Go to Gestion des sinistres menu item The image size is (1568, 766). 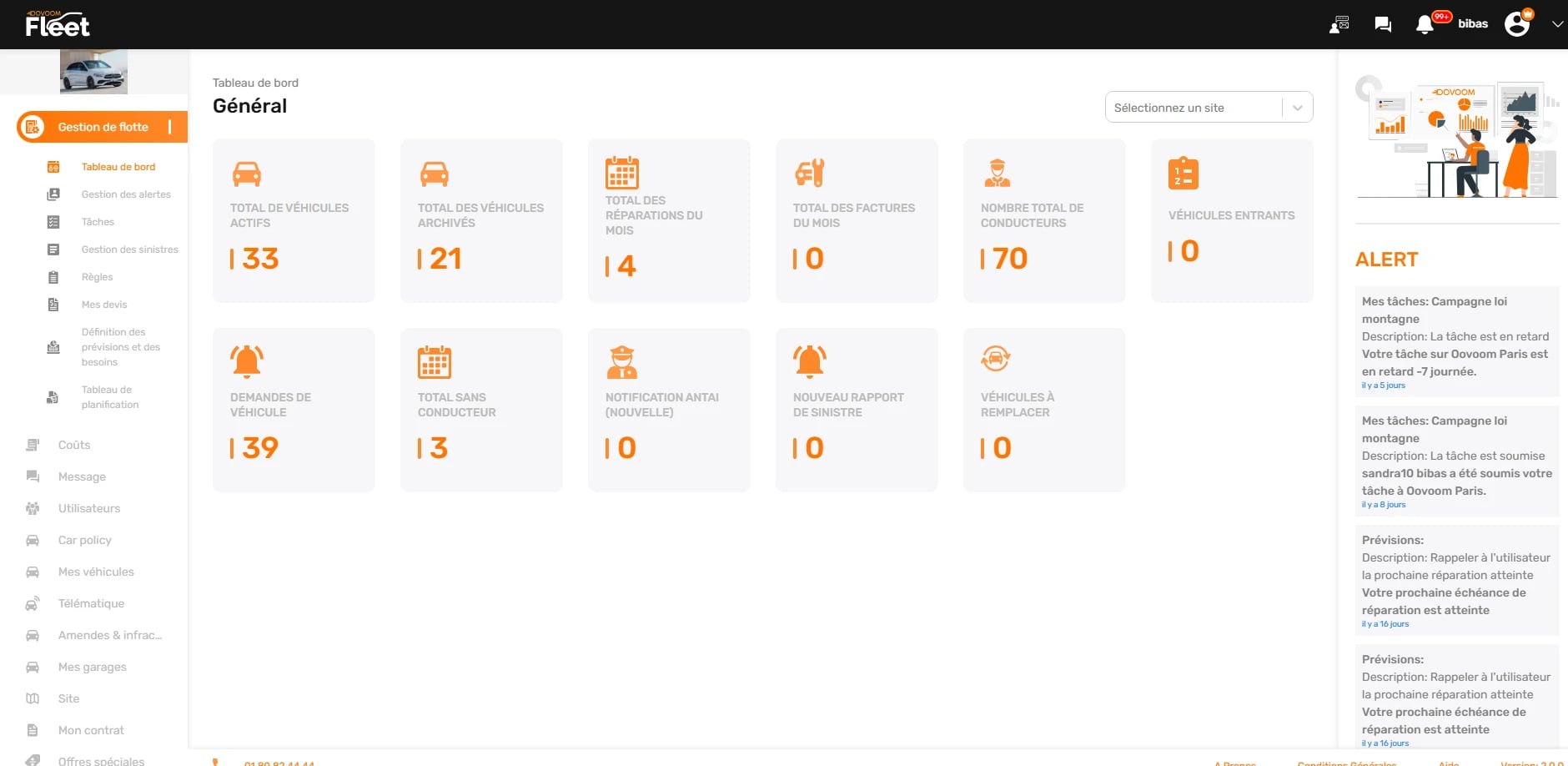129,249
